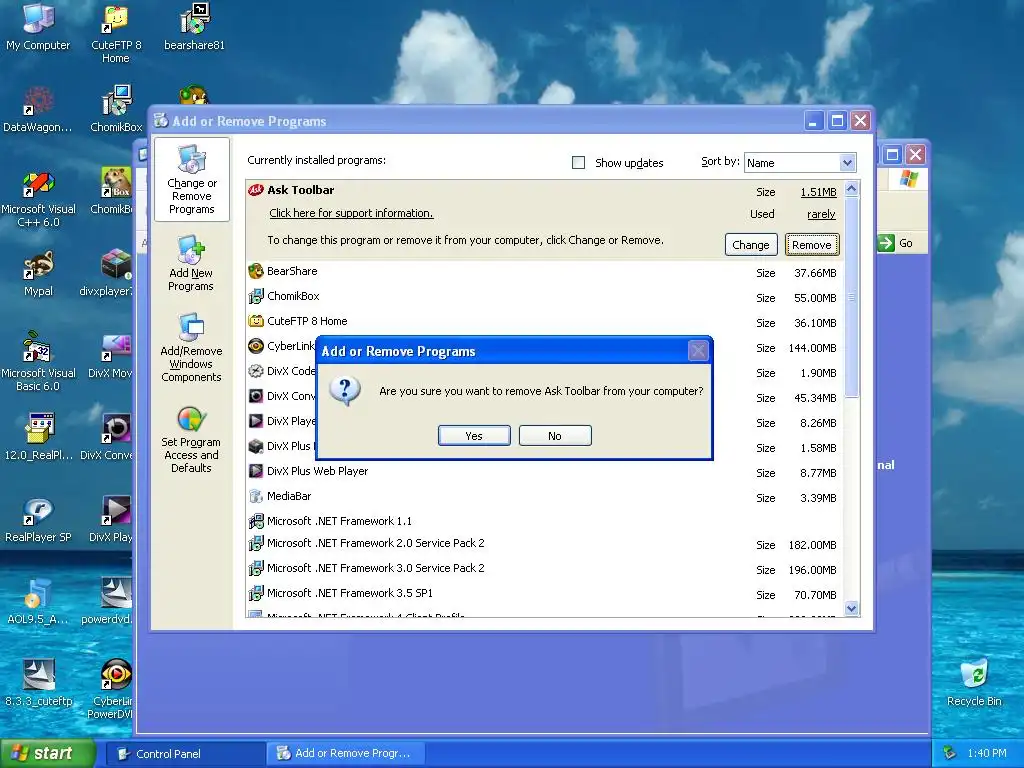Click the system tray icon near clock

950,753
